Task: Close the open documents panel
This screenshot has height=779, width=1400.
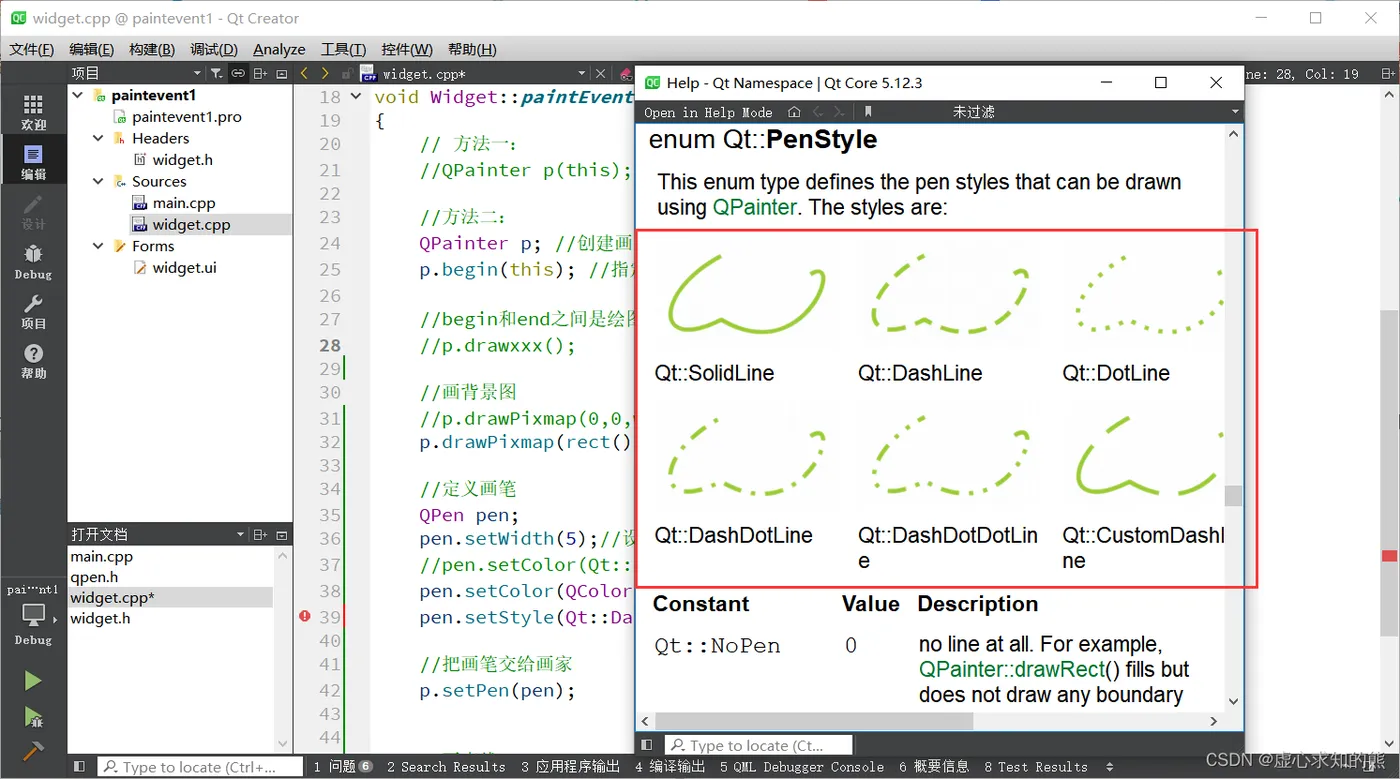Action: click(x=282, y=535)
